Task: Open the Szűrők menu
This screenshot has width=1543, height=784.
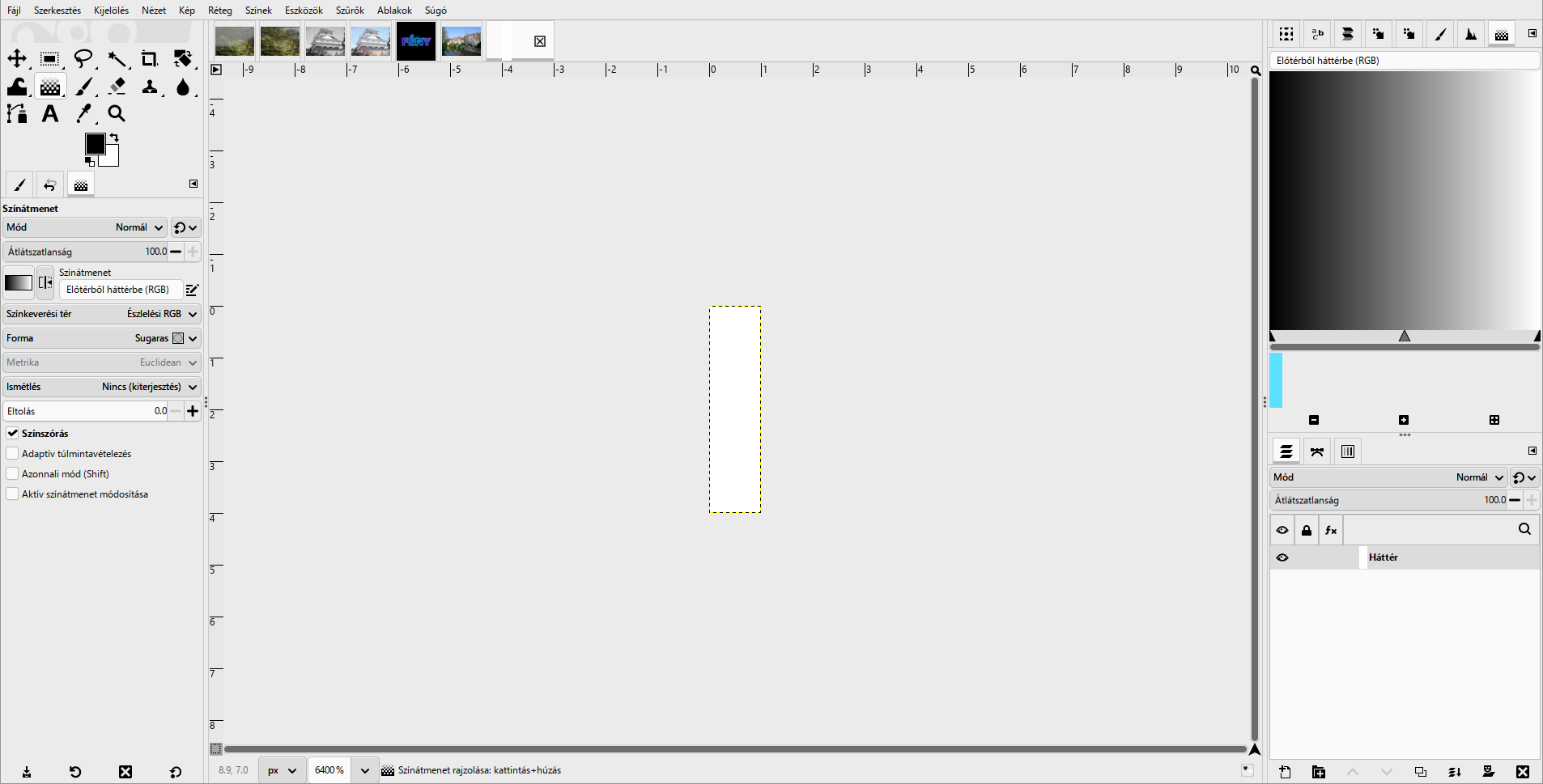Action: [x=350, y=11]
